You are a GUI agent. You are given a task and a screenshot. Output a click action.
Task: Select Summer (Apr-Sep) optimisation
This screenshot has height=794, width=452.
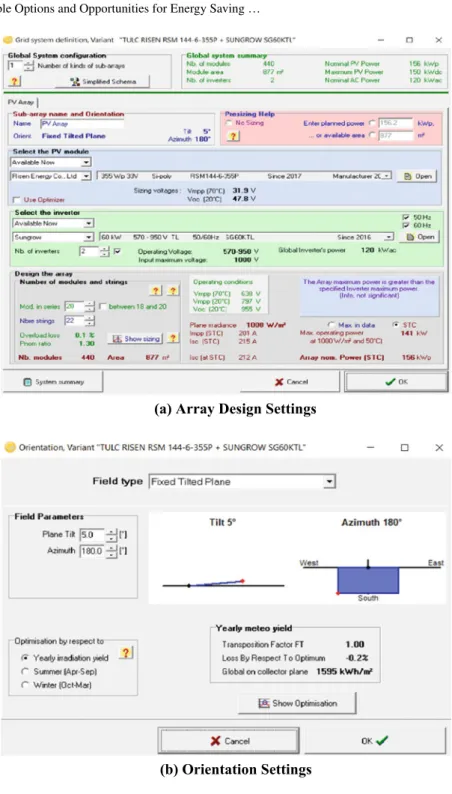click(x=25, y=671)
